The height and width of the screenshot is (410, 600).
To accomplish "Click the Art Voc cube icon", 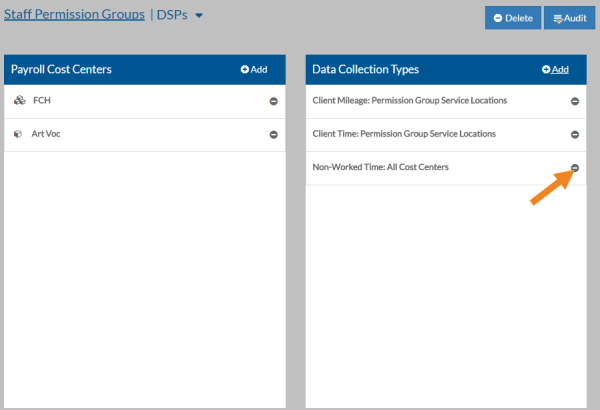I will [x=20, y=134].
